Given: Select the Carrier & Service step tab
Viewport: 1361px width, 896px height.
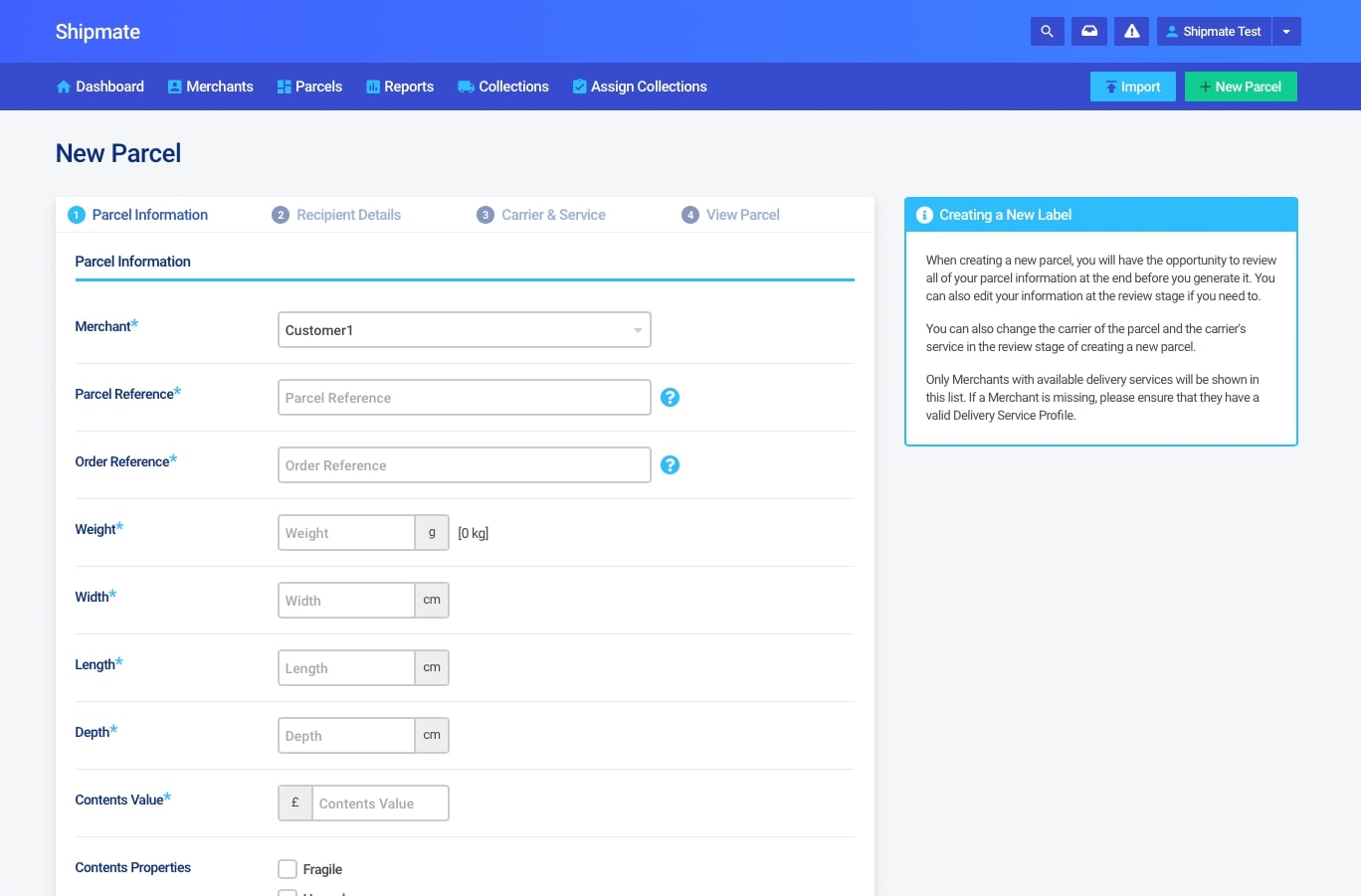Looking at the screenshot, I should (541, 215).
